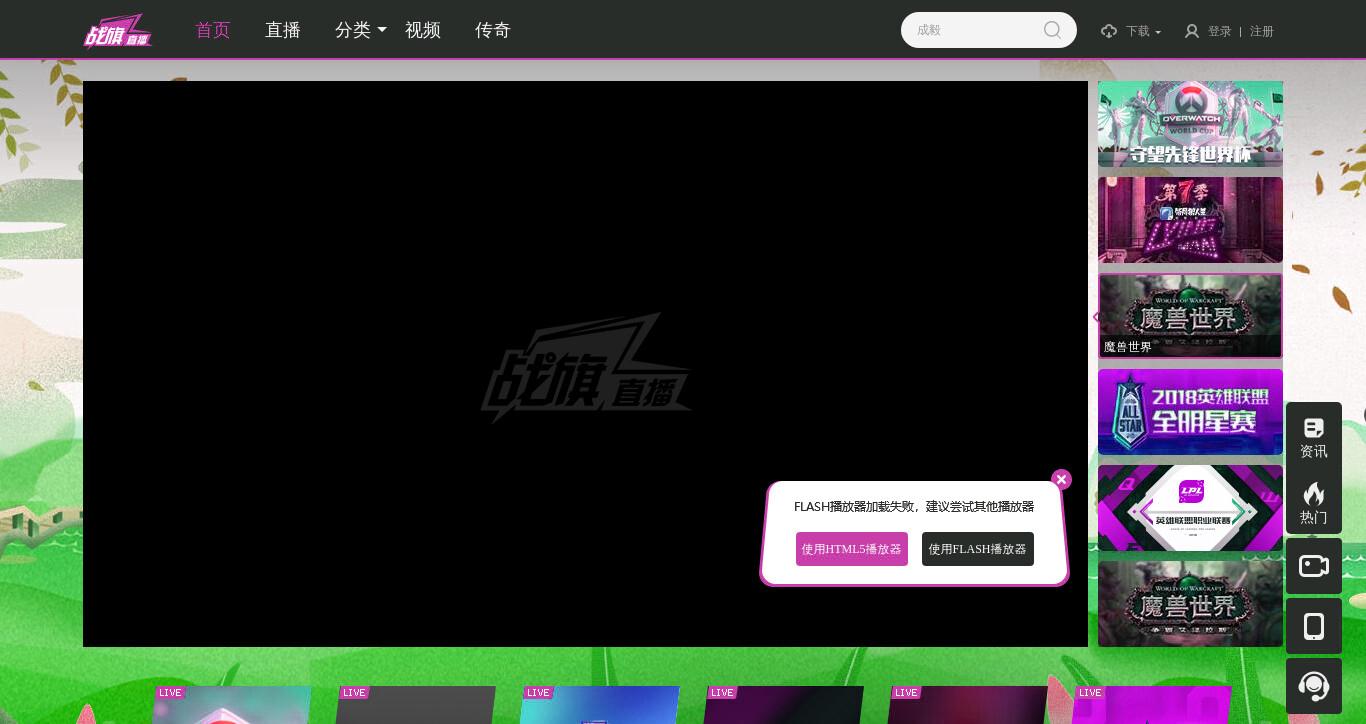Choose 使用FLASH播放器 button

(978, 549)
